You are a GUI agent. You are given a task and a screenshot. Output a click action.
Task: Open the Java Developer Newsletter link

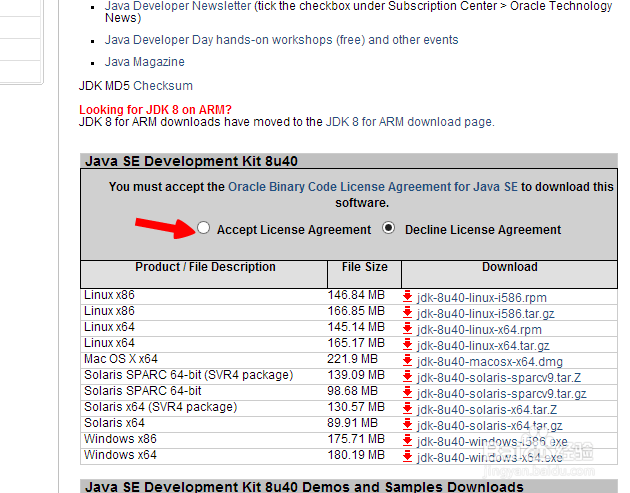tap(178, 6)
